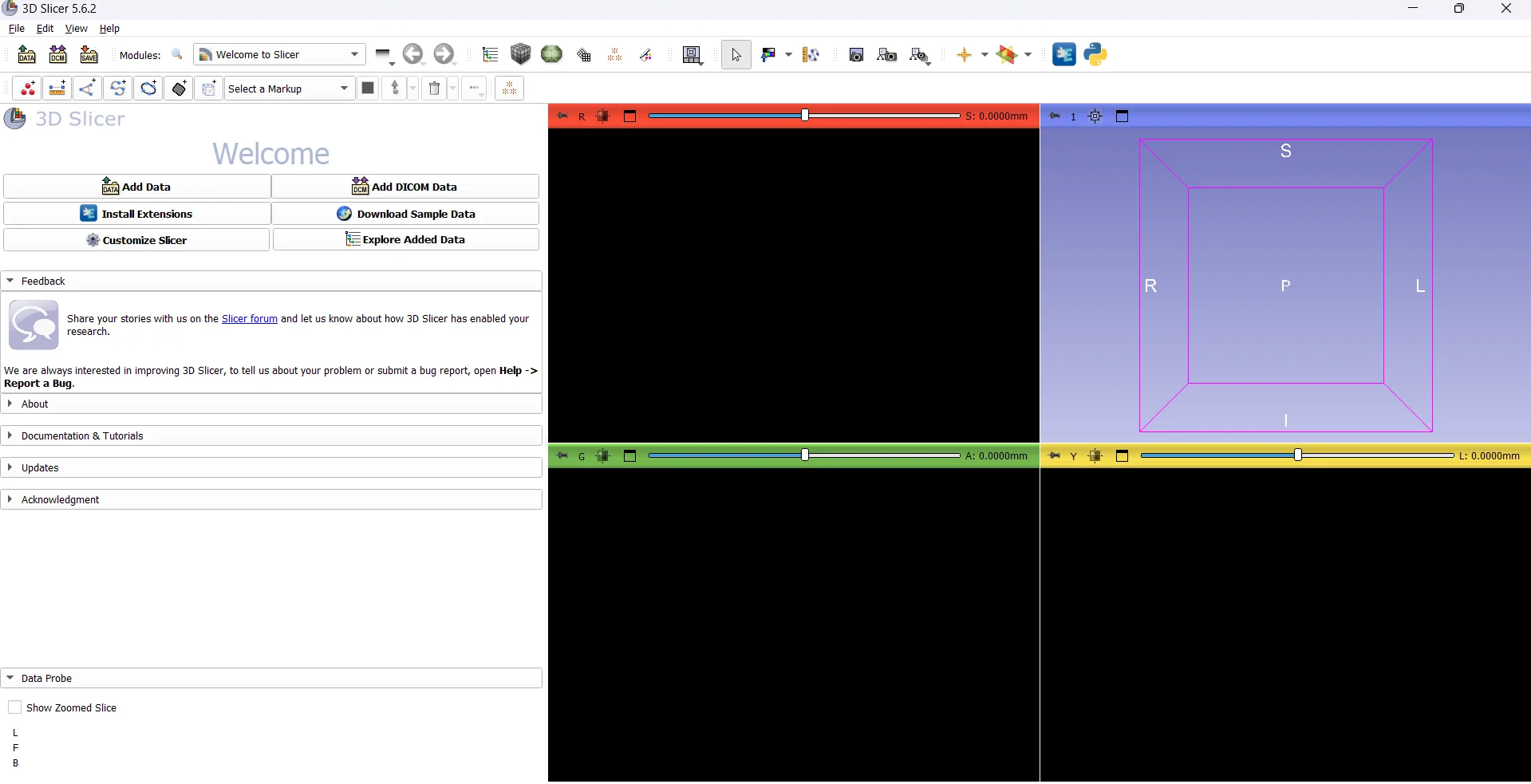This screenshot has height=784, width=1531.
Task: Create a new plane markup
Action: [x=179, y=88]
